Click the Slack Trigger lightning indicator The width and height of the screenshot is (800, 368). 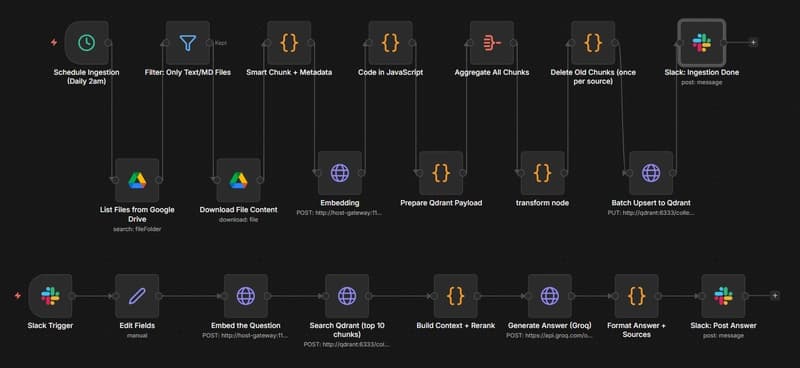pyautogui.click(x=17, y=296)
